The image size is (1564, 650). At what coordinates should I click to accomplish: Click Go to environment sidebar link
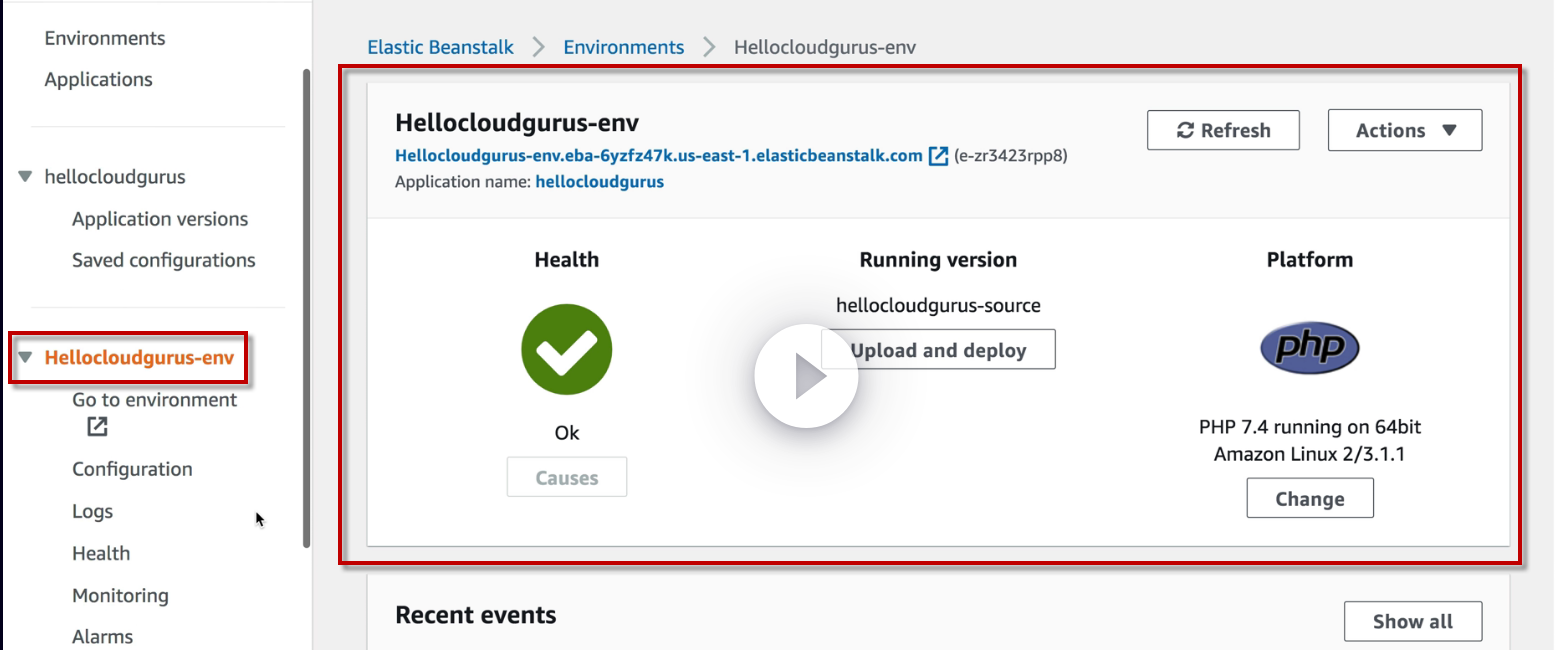155,400
